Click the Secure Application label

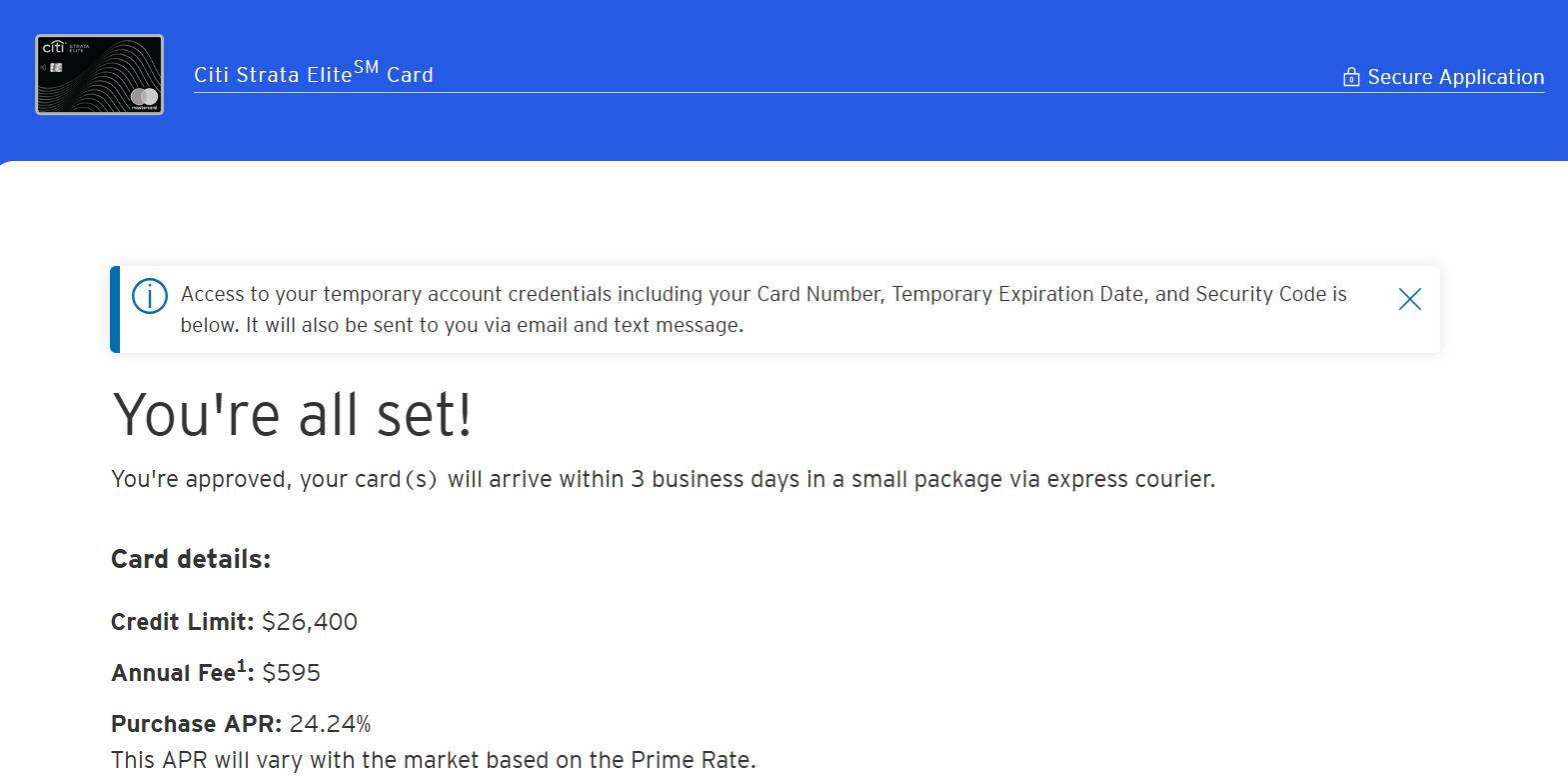pos(1455,77)
